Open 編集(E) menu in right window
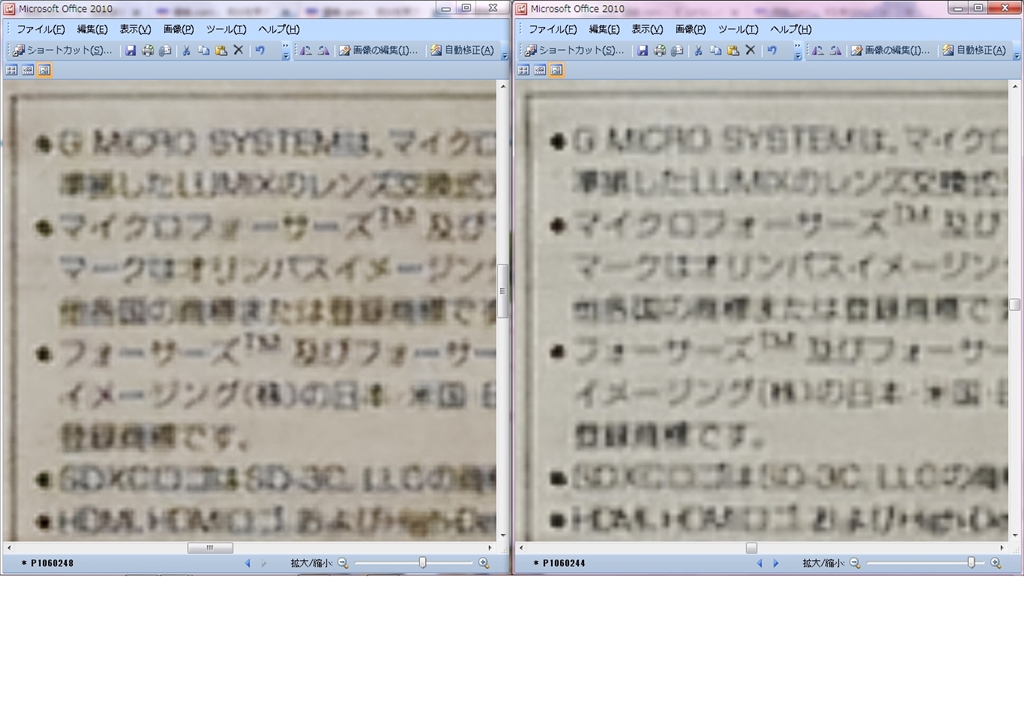 coord(604,29)
